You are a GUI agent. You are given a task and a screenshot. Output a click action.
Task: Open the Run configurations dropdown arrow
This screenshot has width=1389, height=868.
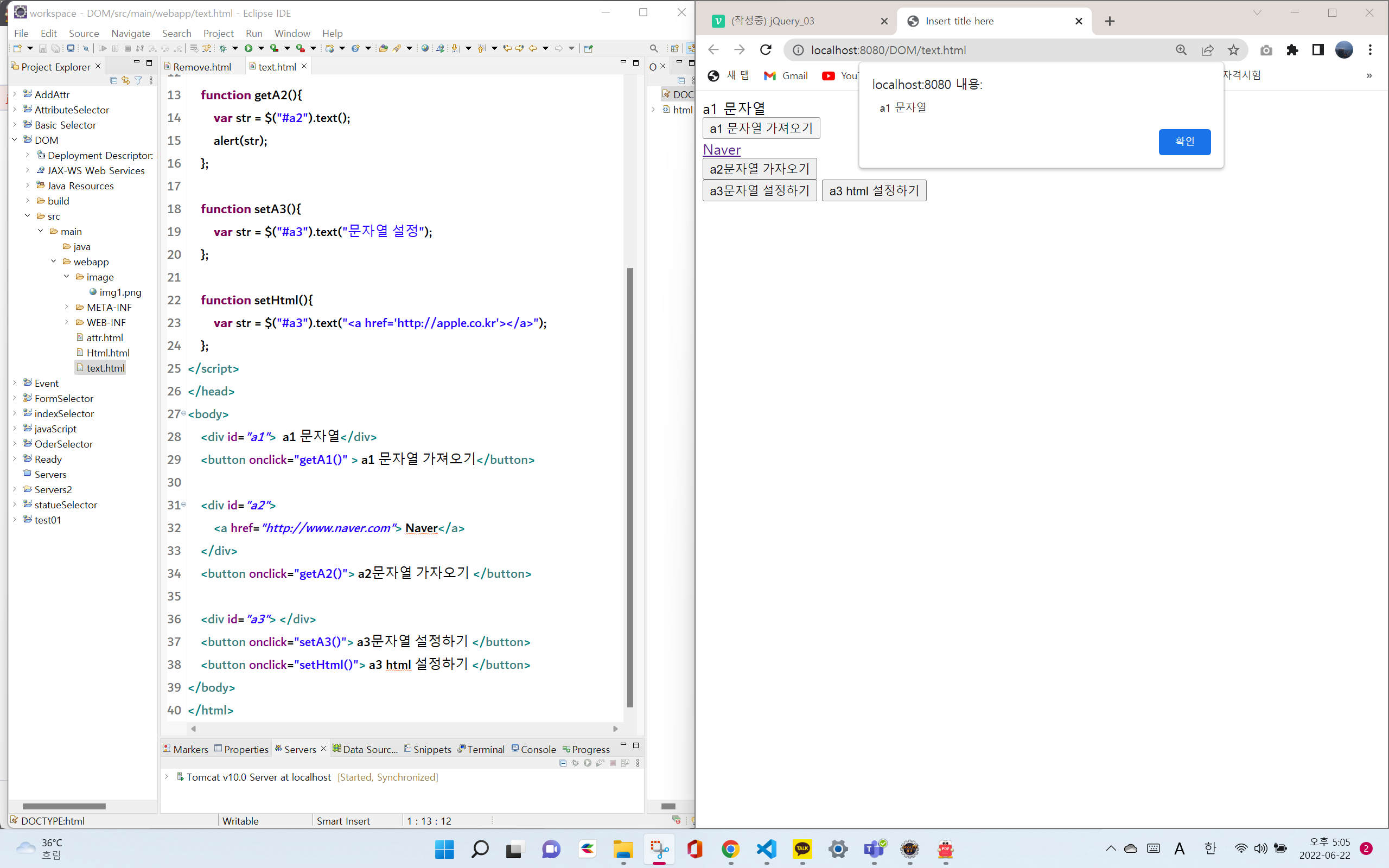coord(261,49)
